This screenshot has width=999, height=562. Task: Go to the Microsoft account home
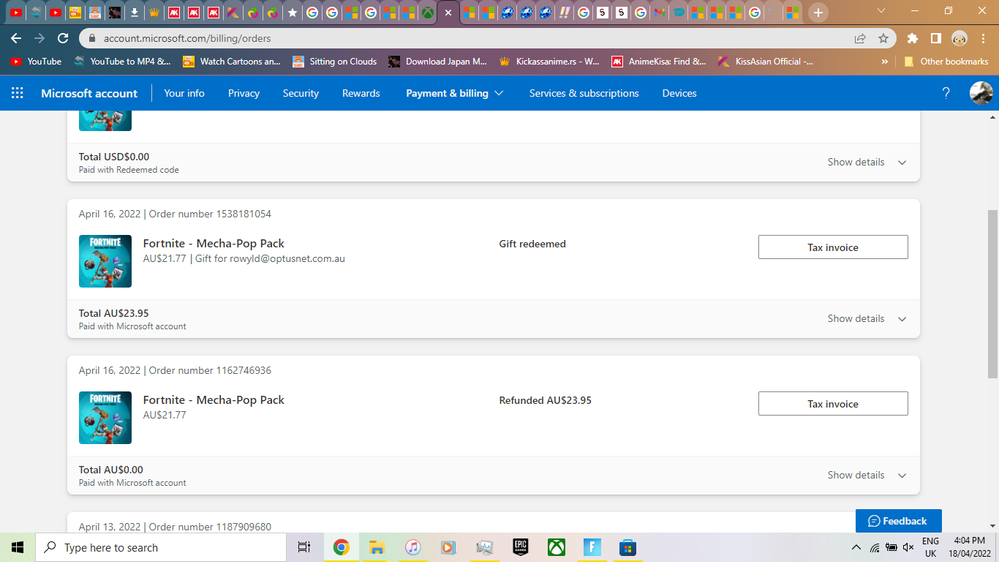pyautogui.click(x=89, y=93)
